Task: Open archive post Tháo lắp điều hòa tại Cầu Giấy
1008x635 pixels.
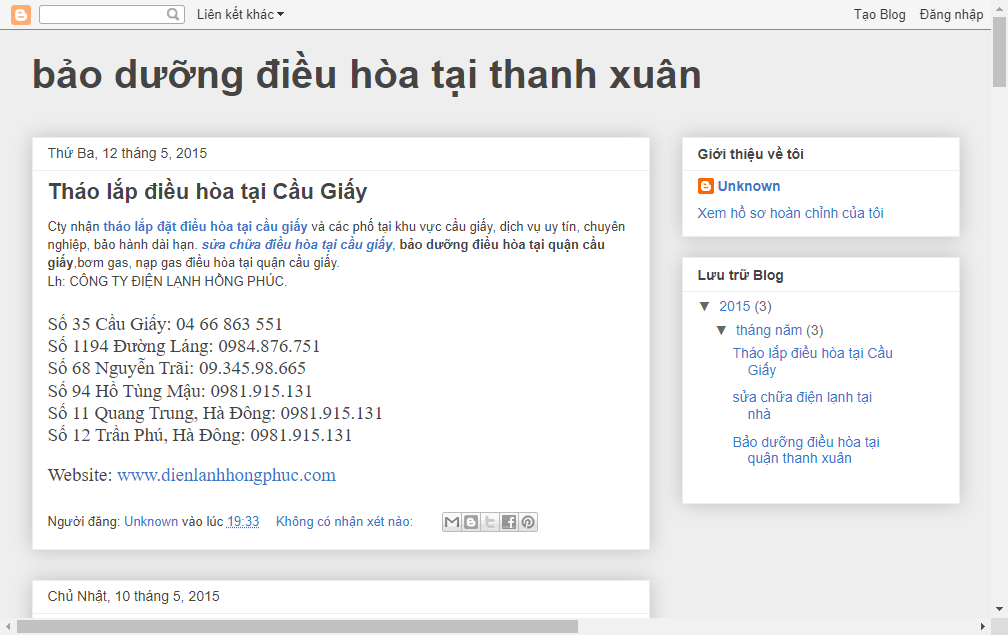Action: [x=813, y=361]
